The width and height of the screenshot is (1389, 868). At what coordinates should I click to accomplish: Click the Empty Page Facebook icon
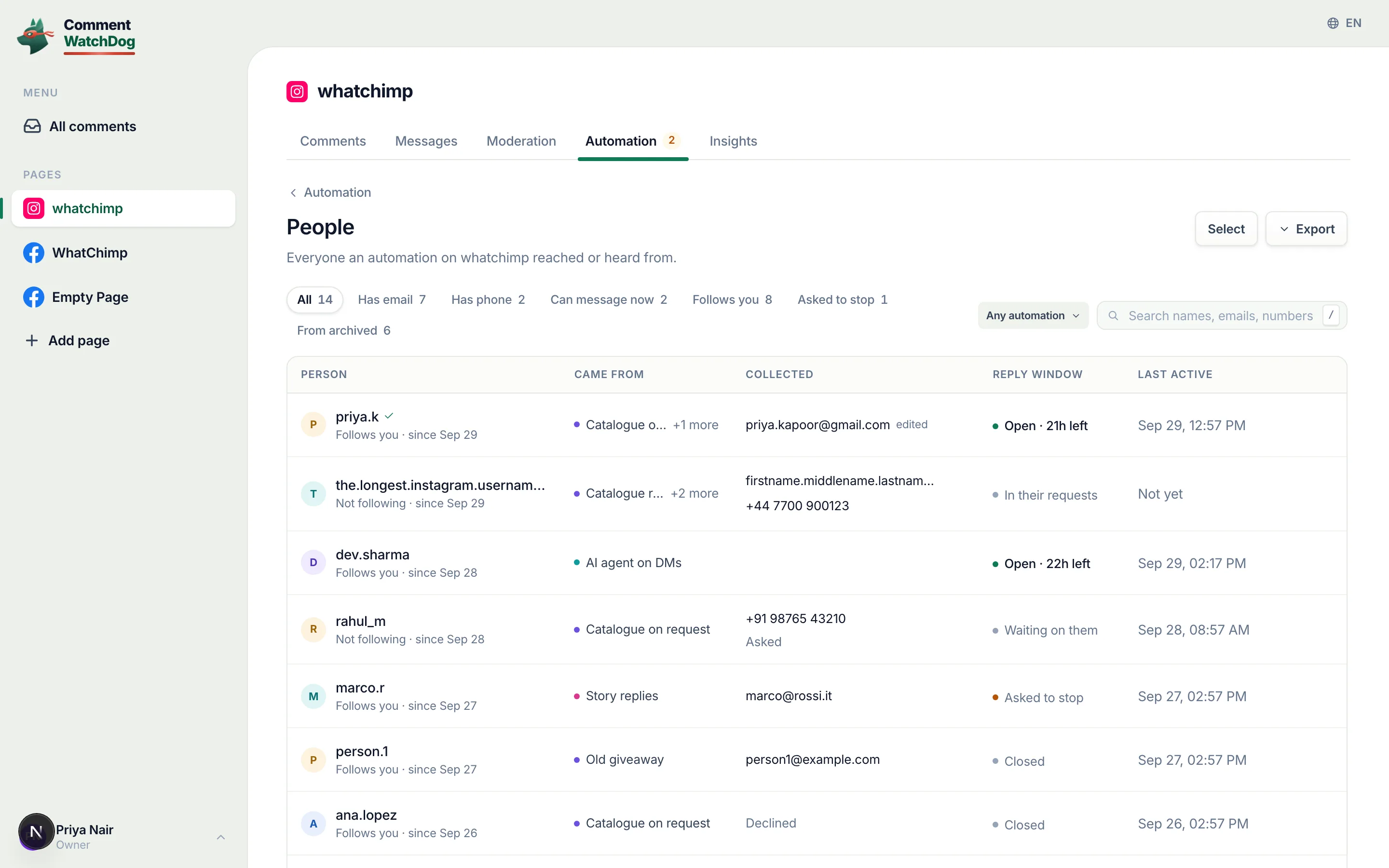34,297
